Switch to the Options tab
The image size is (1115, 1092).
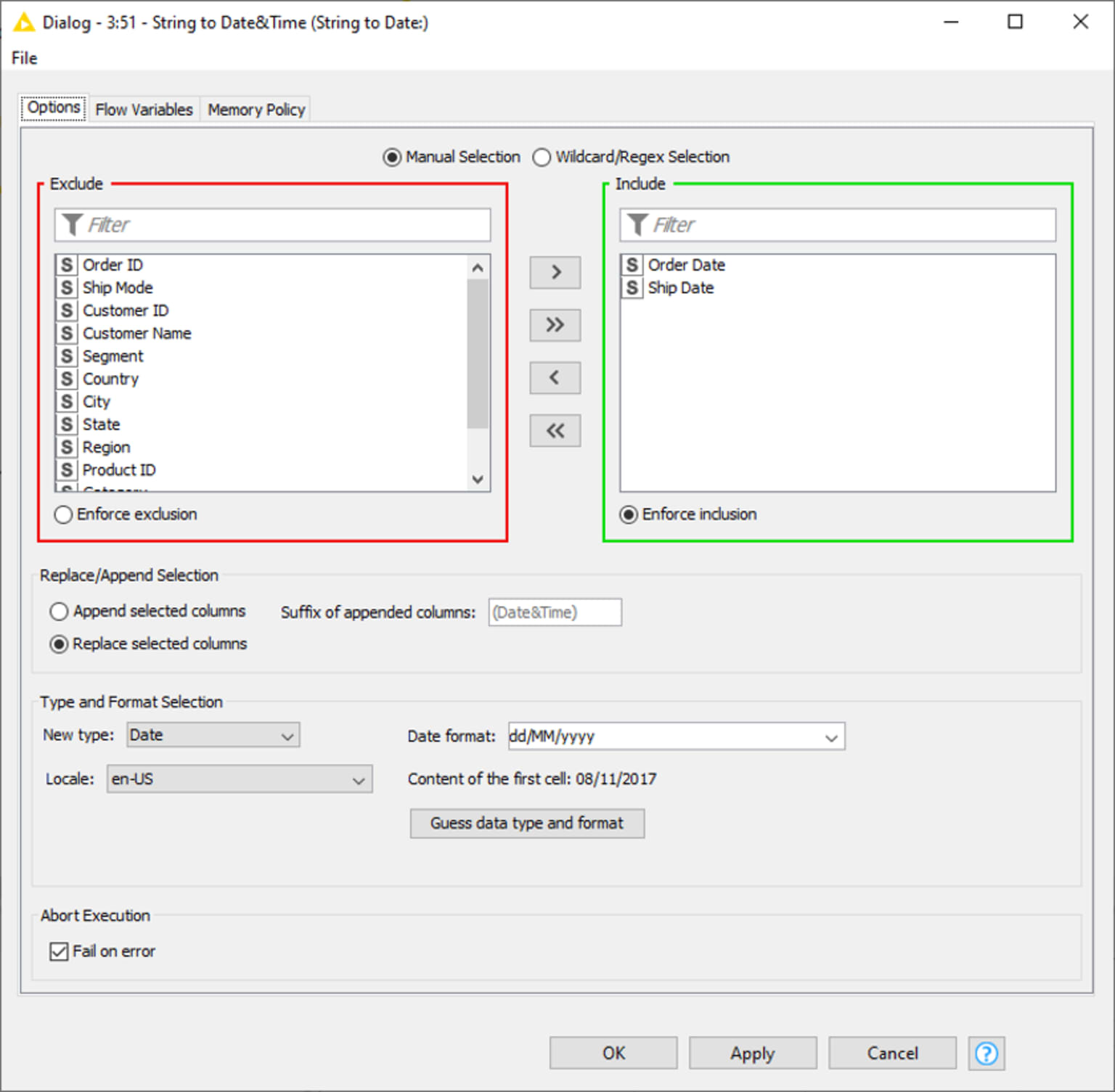coord(54,107)
